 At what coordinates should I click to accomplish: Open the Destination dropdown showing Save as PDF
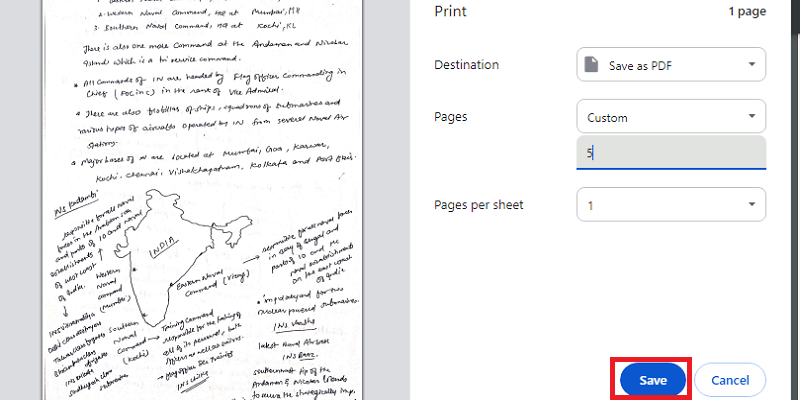coord(671,64)
